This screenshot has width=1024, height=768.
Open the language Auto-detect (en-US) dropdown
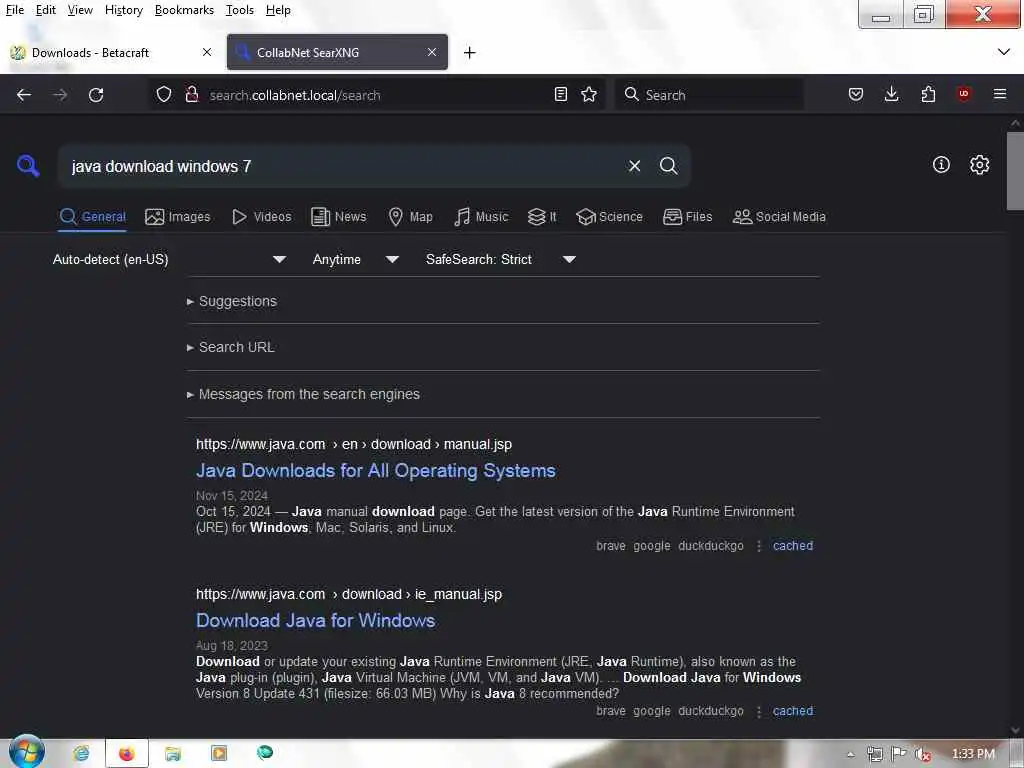point(169,259)
